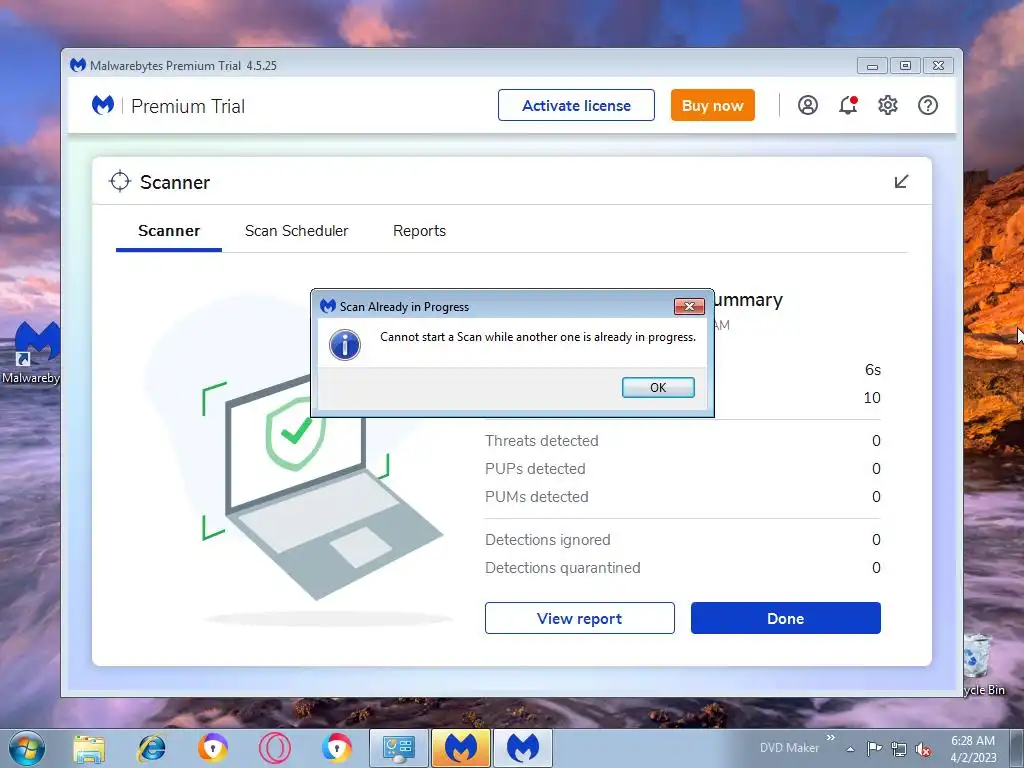Click the Threats detected count 0
This screenshot has width=1024, height=768.
coord(876,441)
